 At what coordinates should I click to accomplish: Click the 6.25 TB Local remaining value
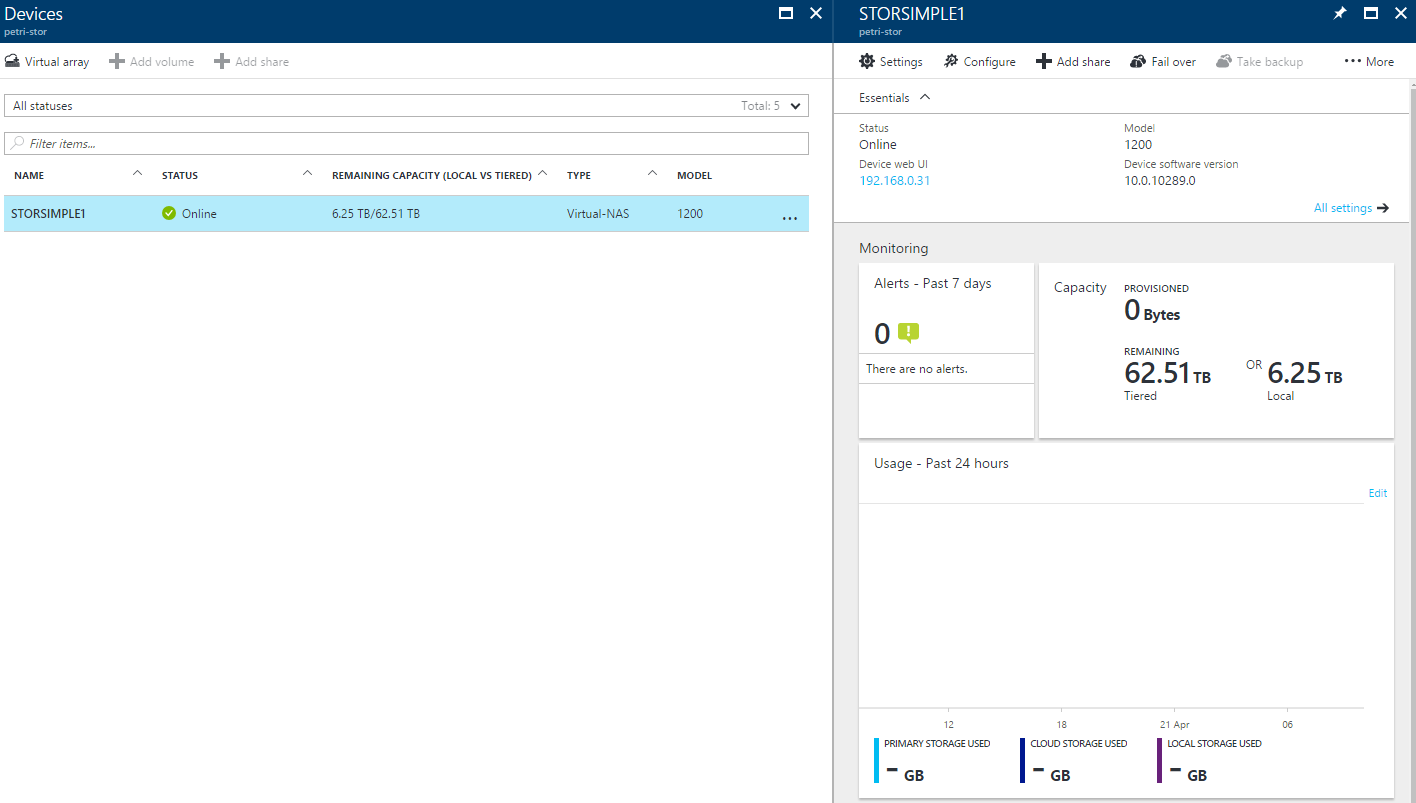(x=1305, y=374)
